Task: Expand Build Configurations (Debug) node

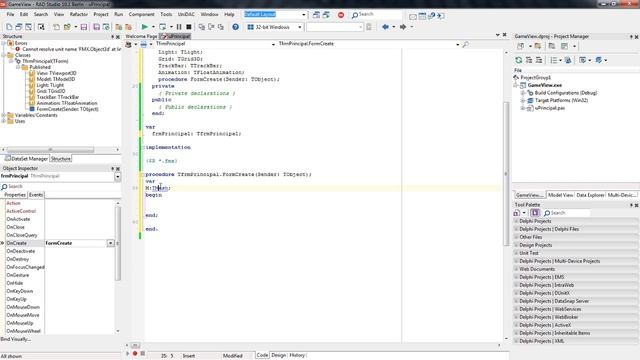Action: click(x=523, y=93)
